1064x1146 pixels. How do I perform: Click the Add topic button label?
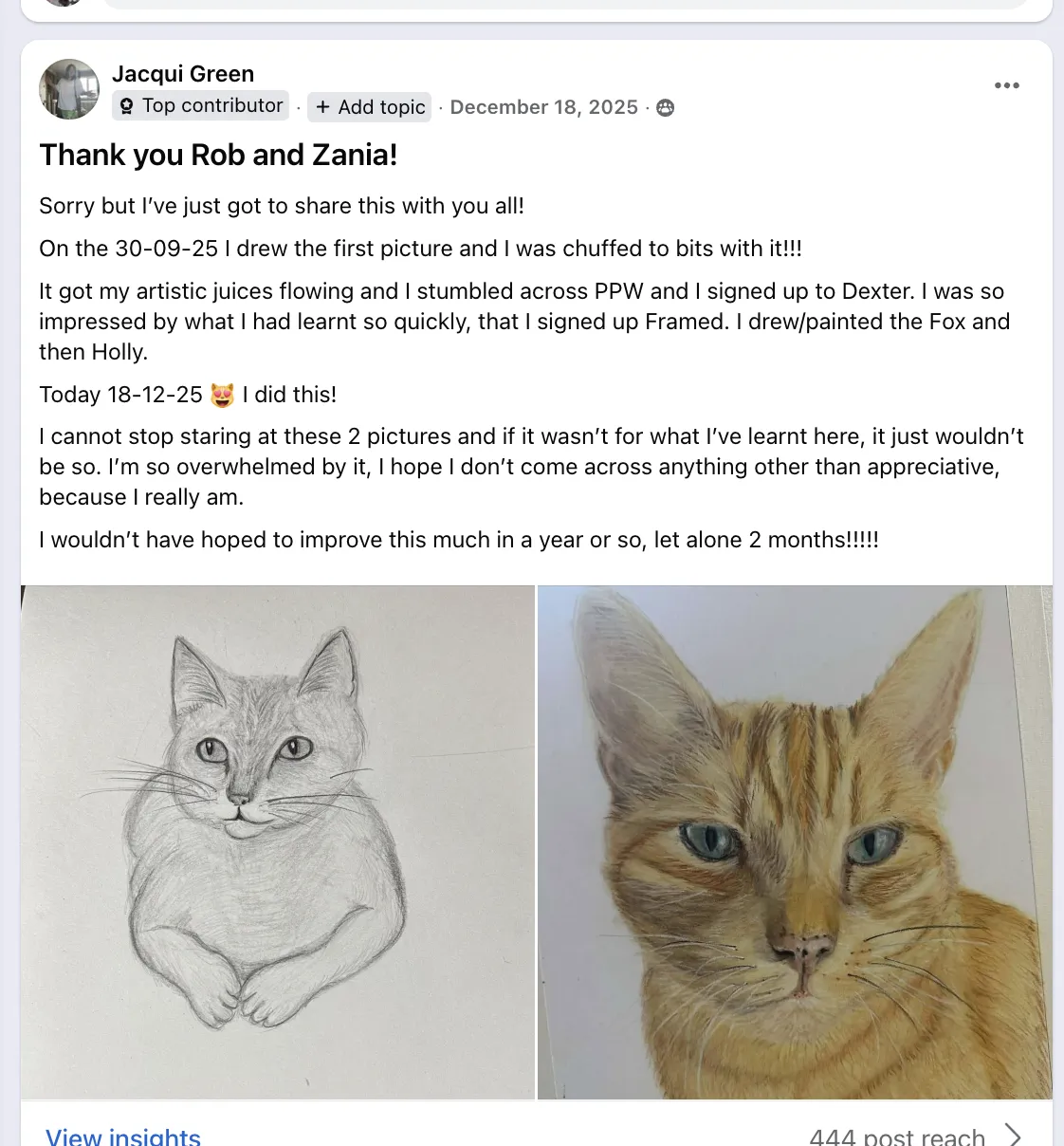coord(381,107)
